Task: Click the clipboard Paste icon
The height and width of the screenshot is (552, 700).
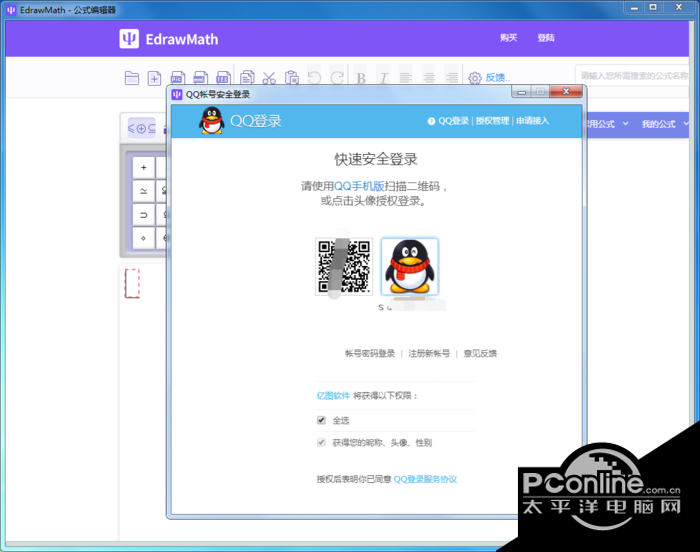Action: pos(292,78)
